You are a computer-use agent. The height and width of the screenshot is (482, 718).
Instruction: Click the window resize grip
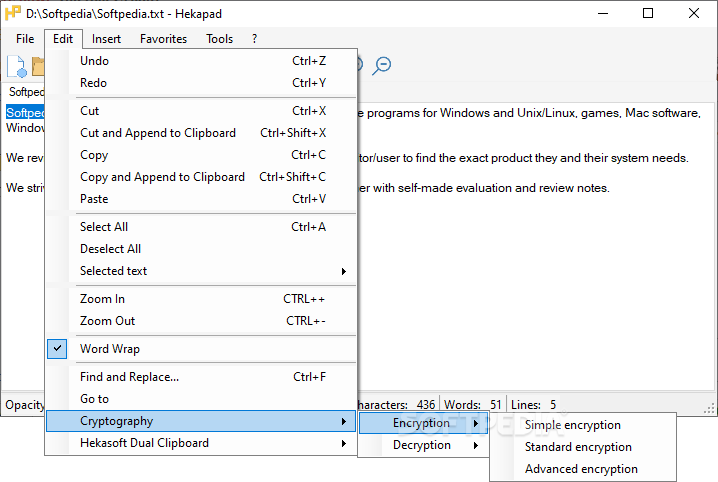709,408
